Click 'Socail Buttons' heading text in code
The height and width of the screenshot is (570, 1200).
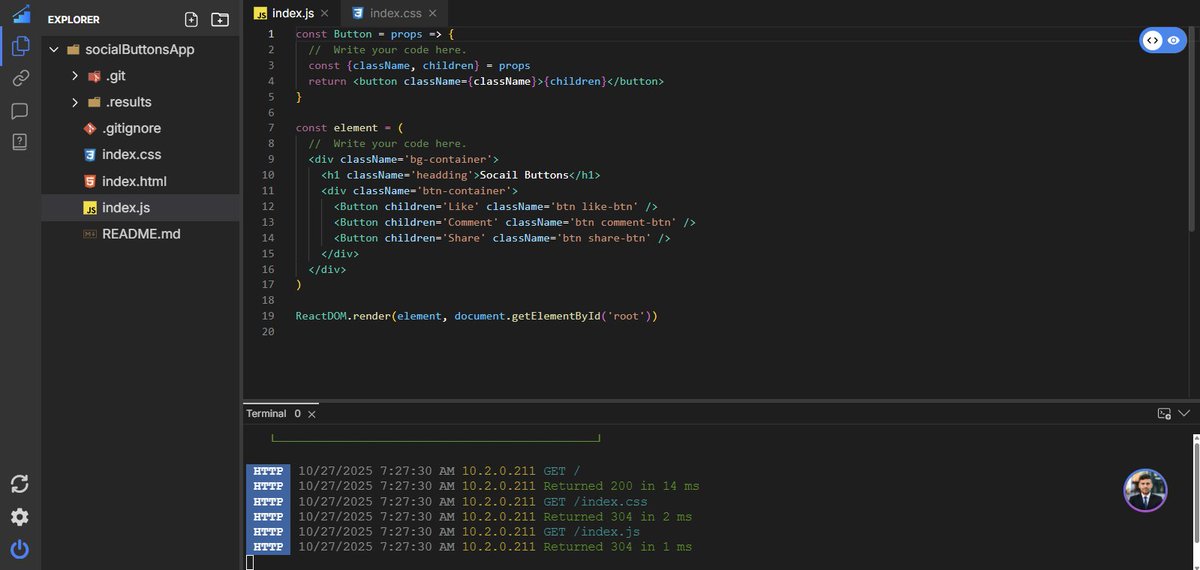coord(525,175)
